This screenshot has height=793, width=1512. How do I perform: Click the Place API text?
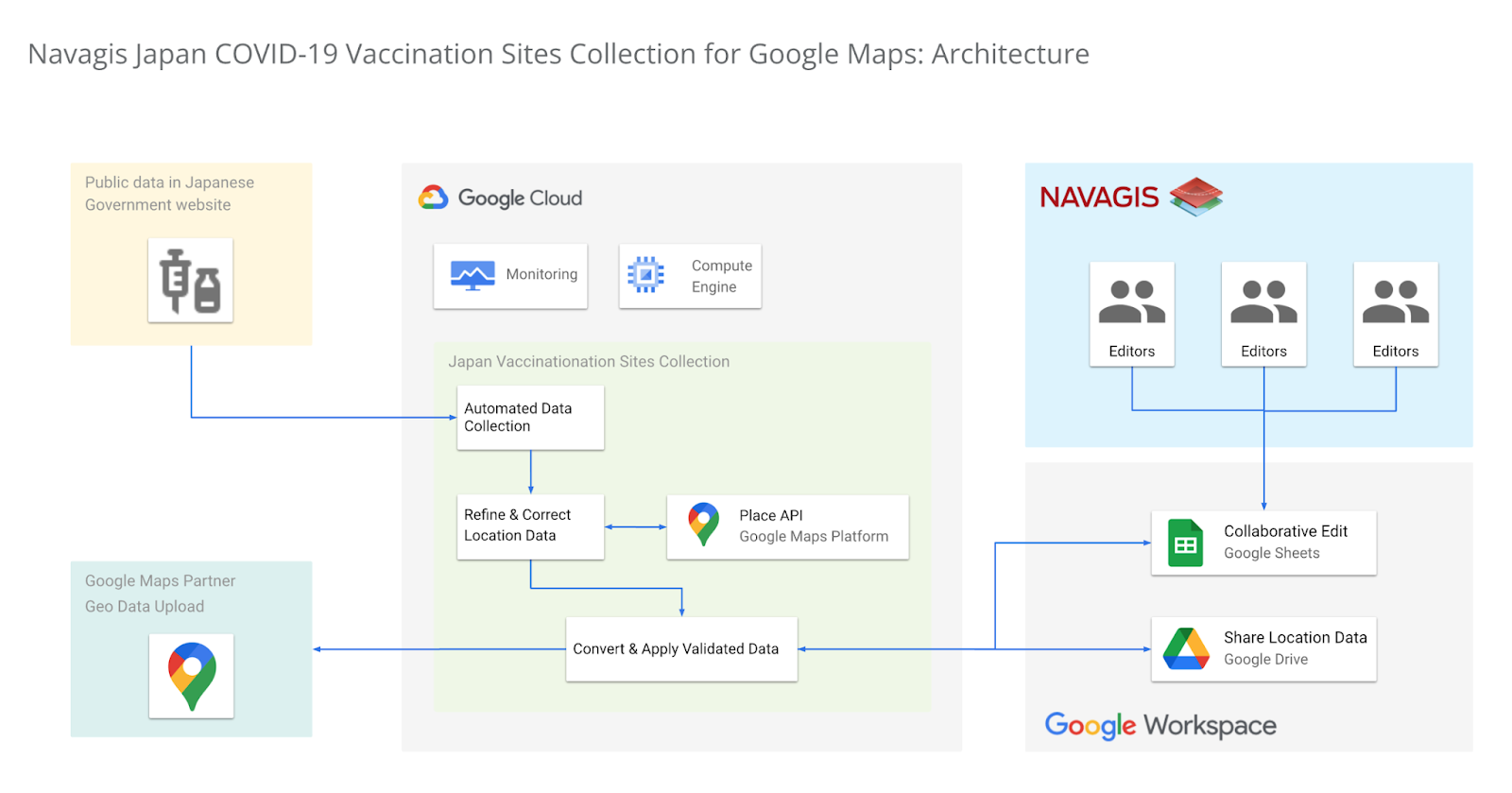(771, 515)
